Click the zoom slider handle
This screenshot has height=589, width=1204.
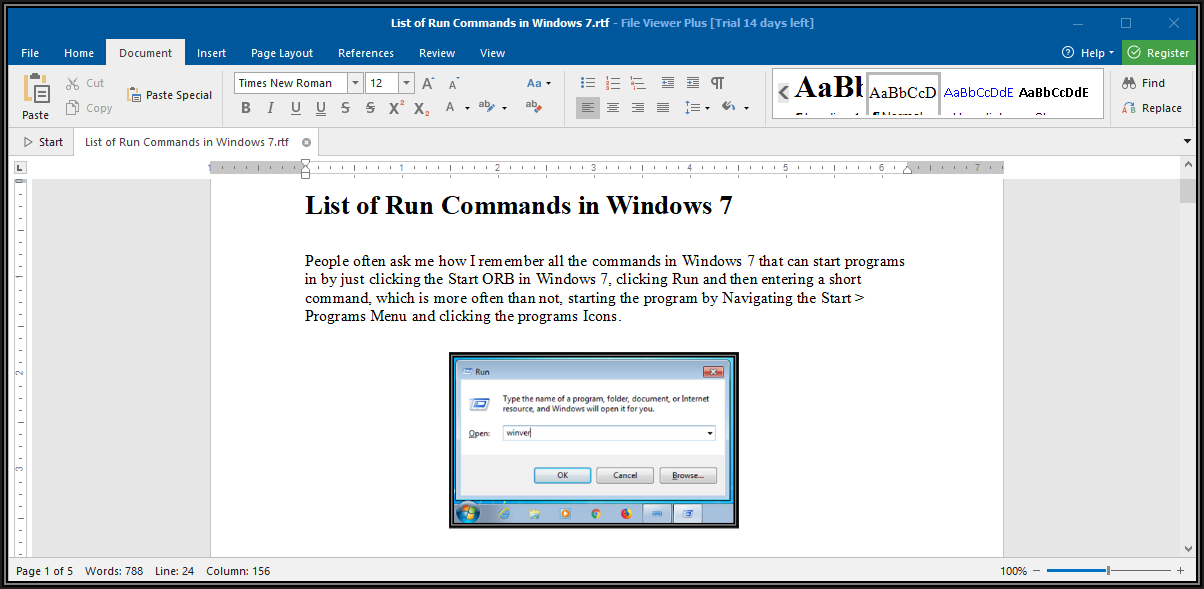pos(1107,570)
